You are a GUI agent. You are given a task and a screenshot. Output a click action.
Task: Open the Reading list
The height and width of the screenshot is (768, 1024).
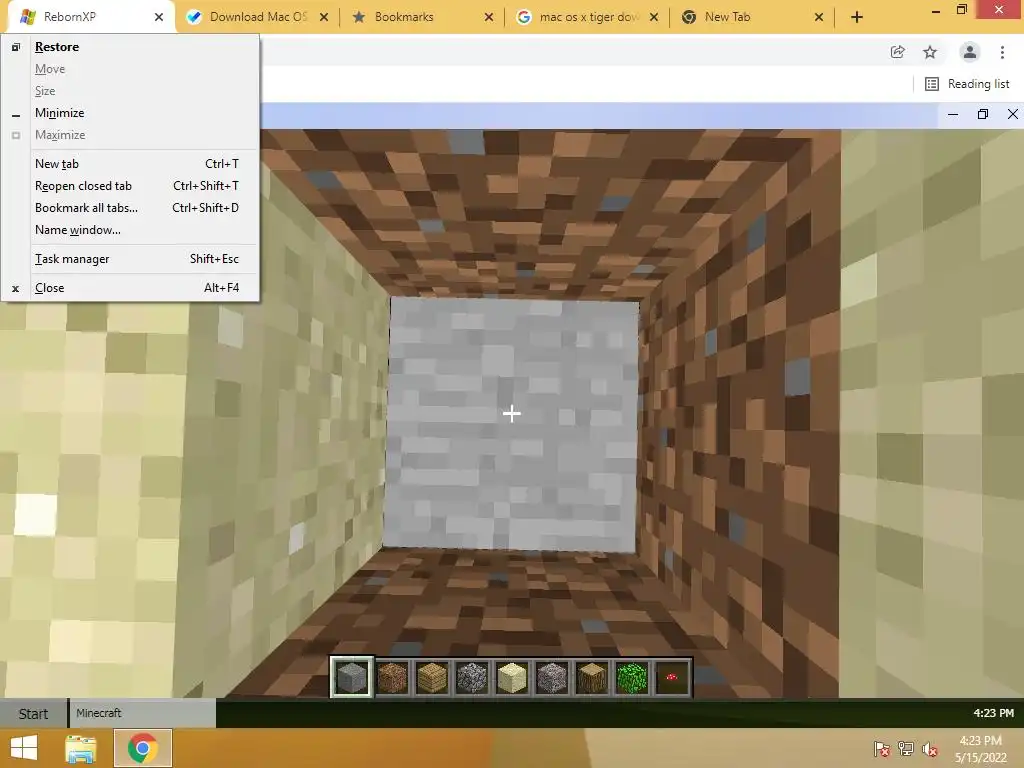(967, 84)
